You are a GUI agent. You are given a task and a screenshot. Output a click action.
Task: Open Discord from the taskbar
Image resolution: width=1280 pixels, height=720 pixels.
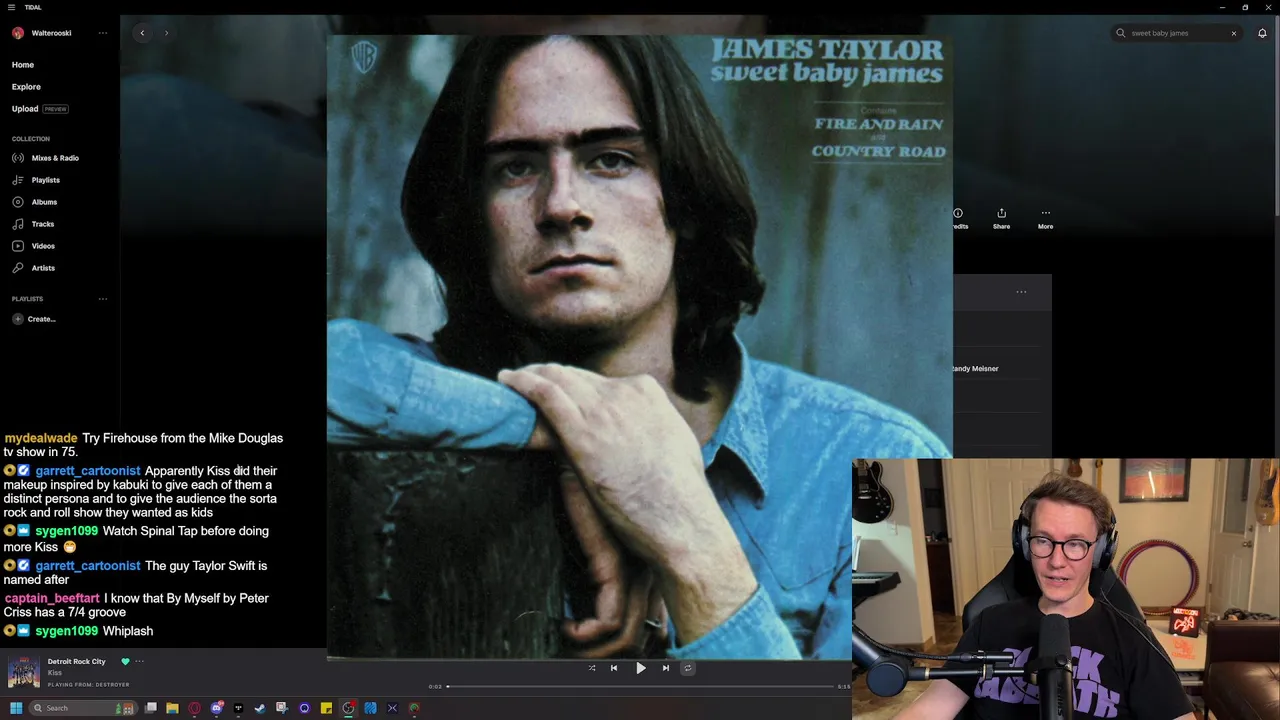point(216,708)
